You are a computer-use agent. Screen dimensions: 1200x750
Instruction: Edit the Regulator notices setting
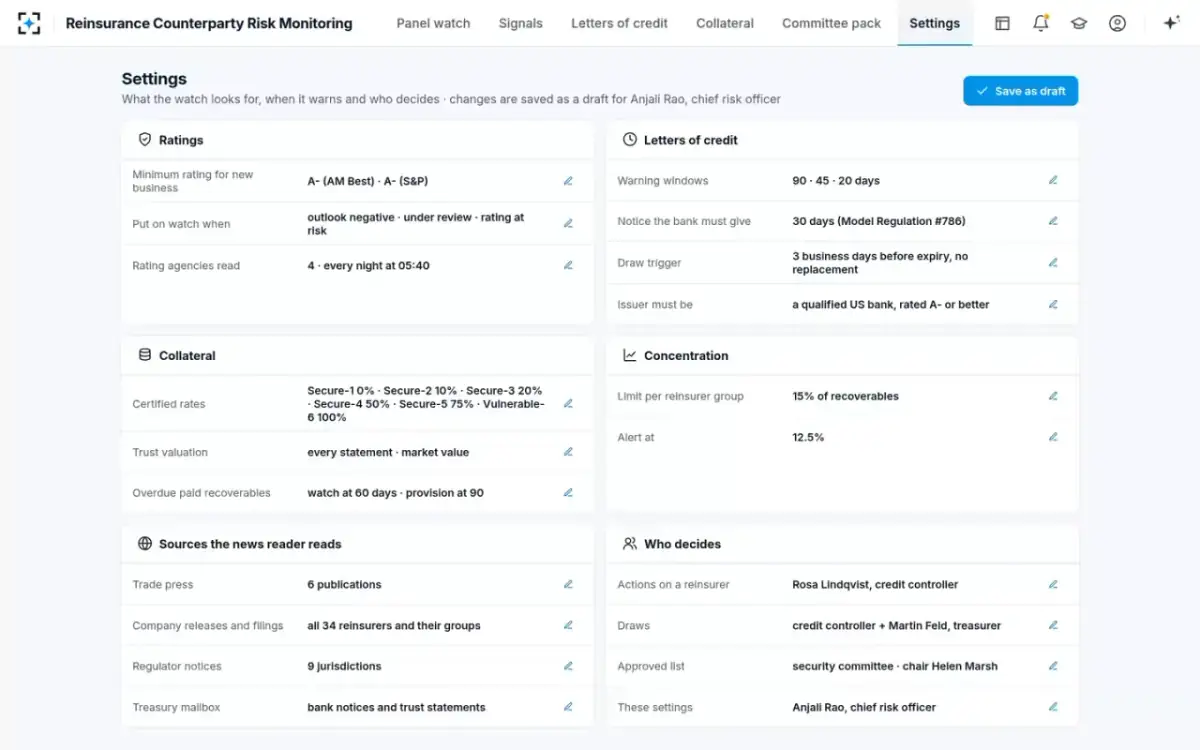568,666
